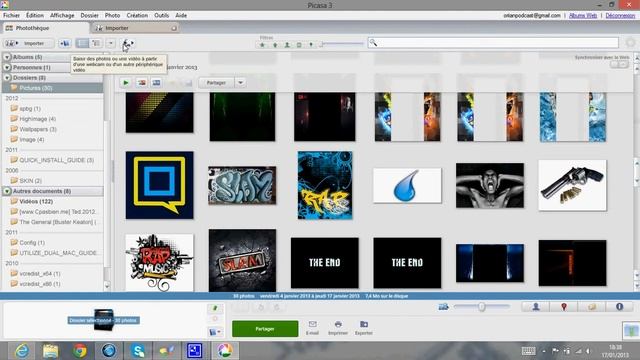Open the Outils menu
This screenshot has width=640, height=360.
pos(162,16)
